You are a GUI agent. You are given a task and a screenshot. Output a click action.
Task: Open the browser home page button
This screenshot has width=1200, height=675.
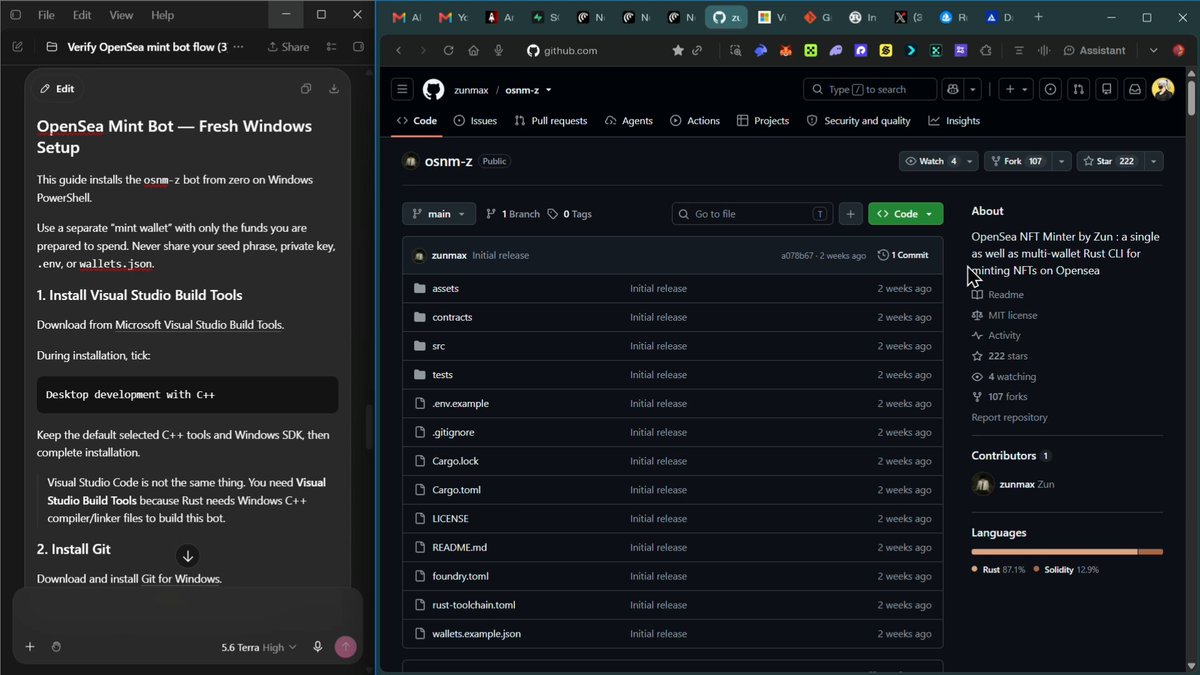473,50
